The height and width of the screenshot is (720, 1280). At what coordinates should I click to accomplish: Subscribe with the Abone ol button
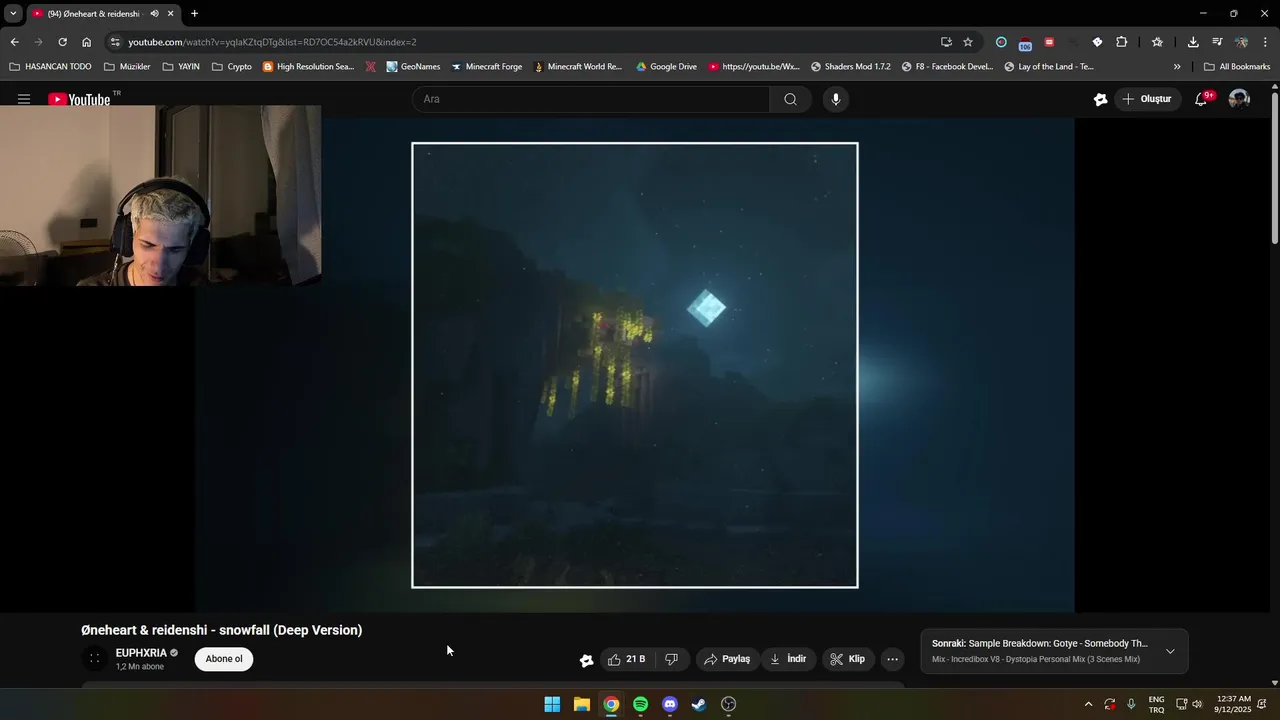coord(224,659)
